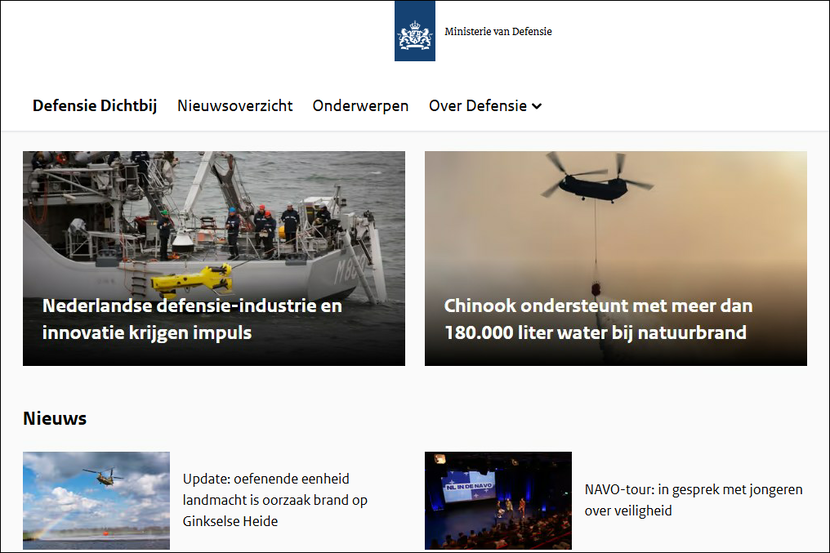
Task: Open the NAVO-tour stage event thumbnail
Action: (498, 500)
